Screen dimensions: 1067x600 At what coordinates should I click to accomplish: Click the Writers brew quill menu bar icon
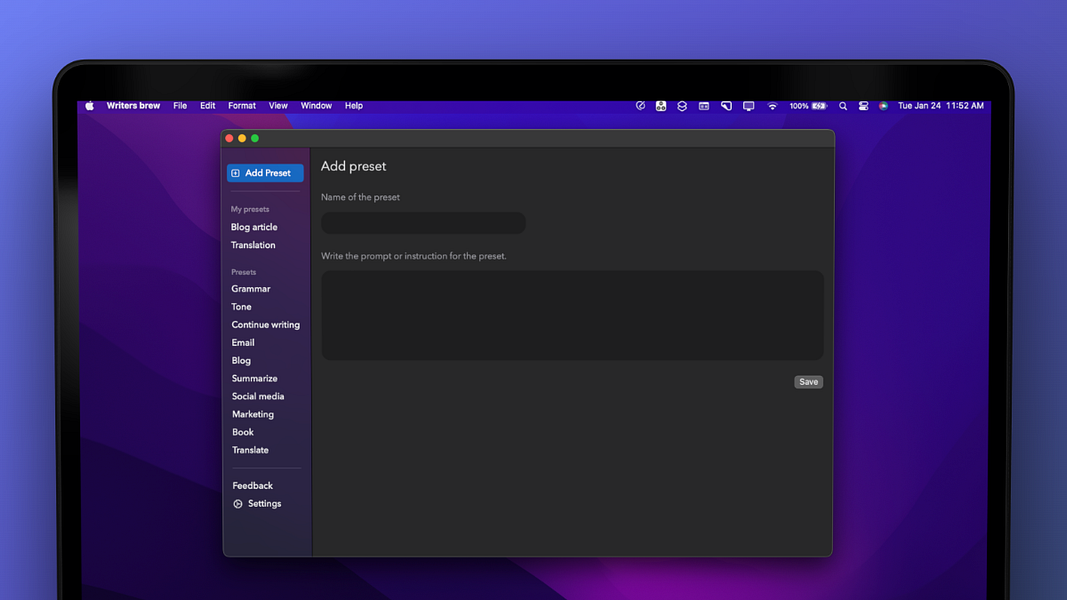click(640, 105)
